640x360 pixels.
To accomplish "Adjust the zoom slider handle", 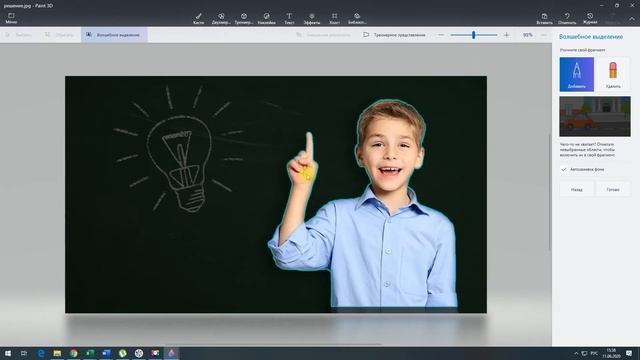I will (473, 35).
